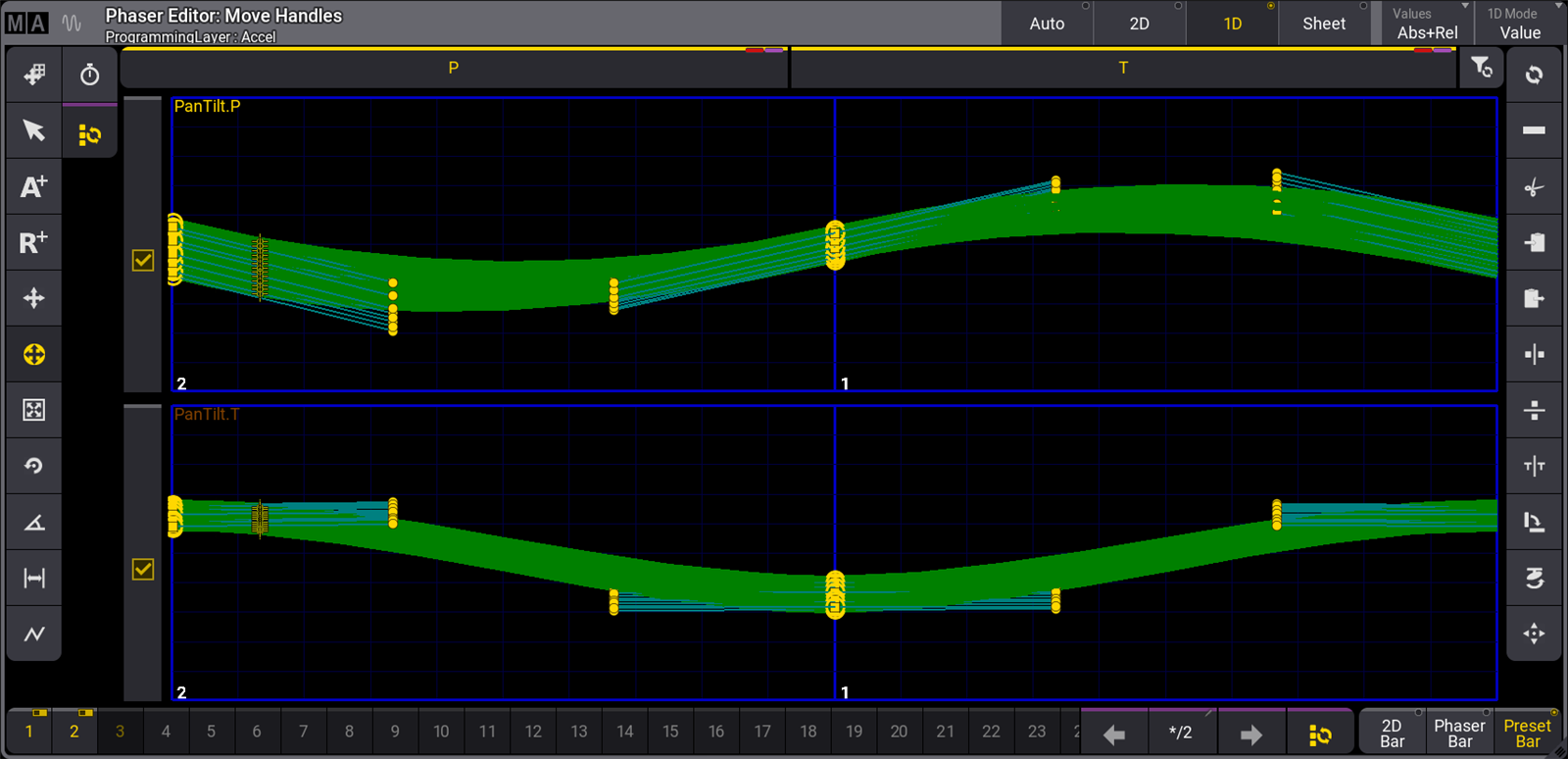Click the filter icon beside T header

[x=1481, y=68]
